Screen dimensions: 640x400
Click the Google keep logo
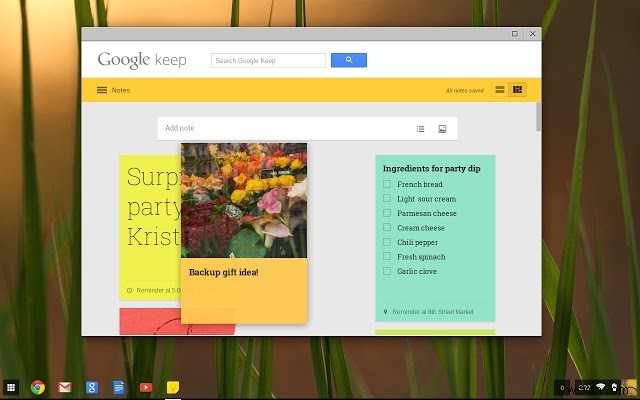[x=142, y=60]
